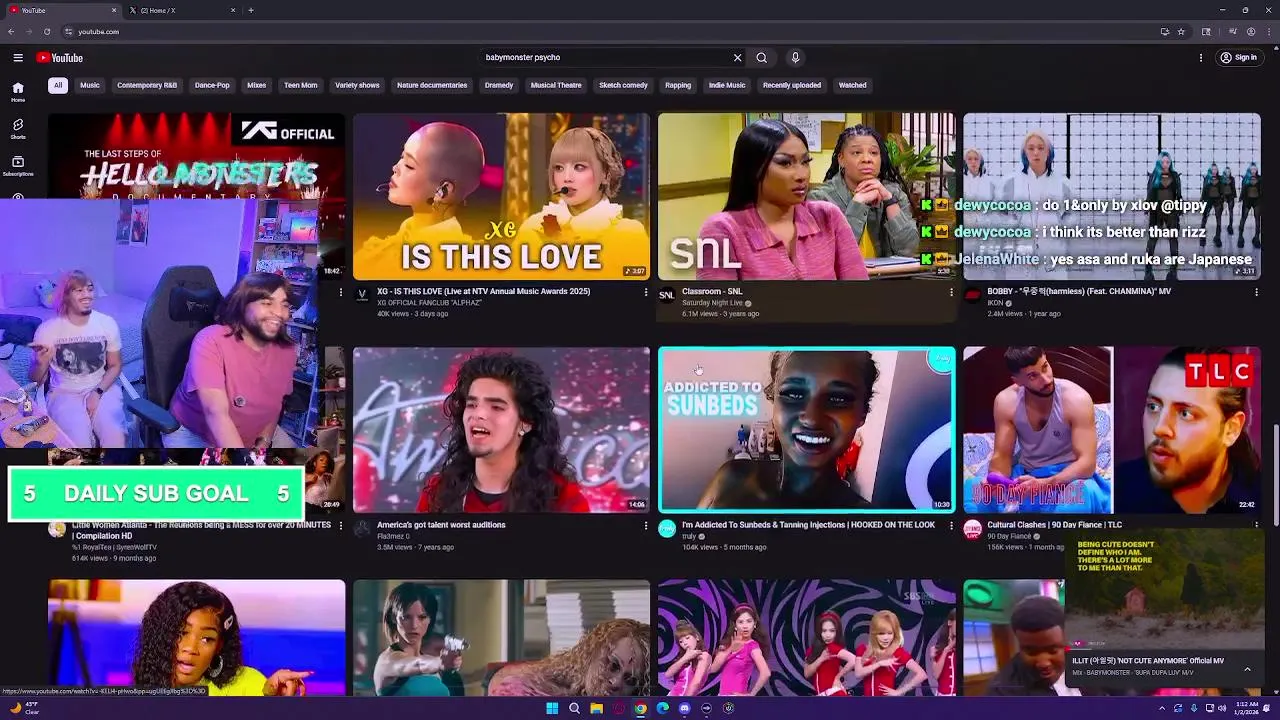Start voice search with microphone icon
Screen dimensions: 1280x720
[796, 58]
